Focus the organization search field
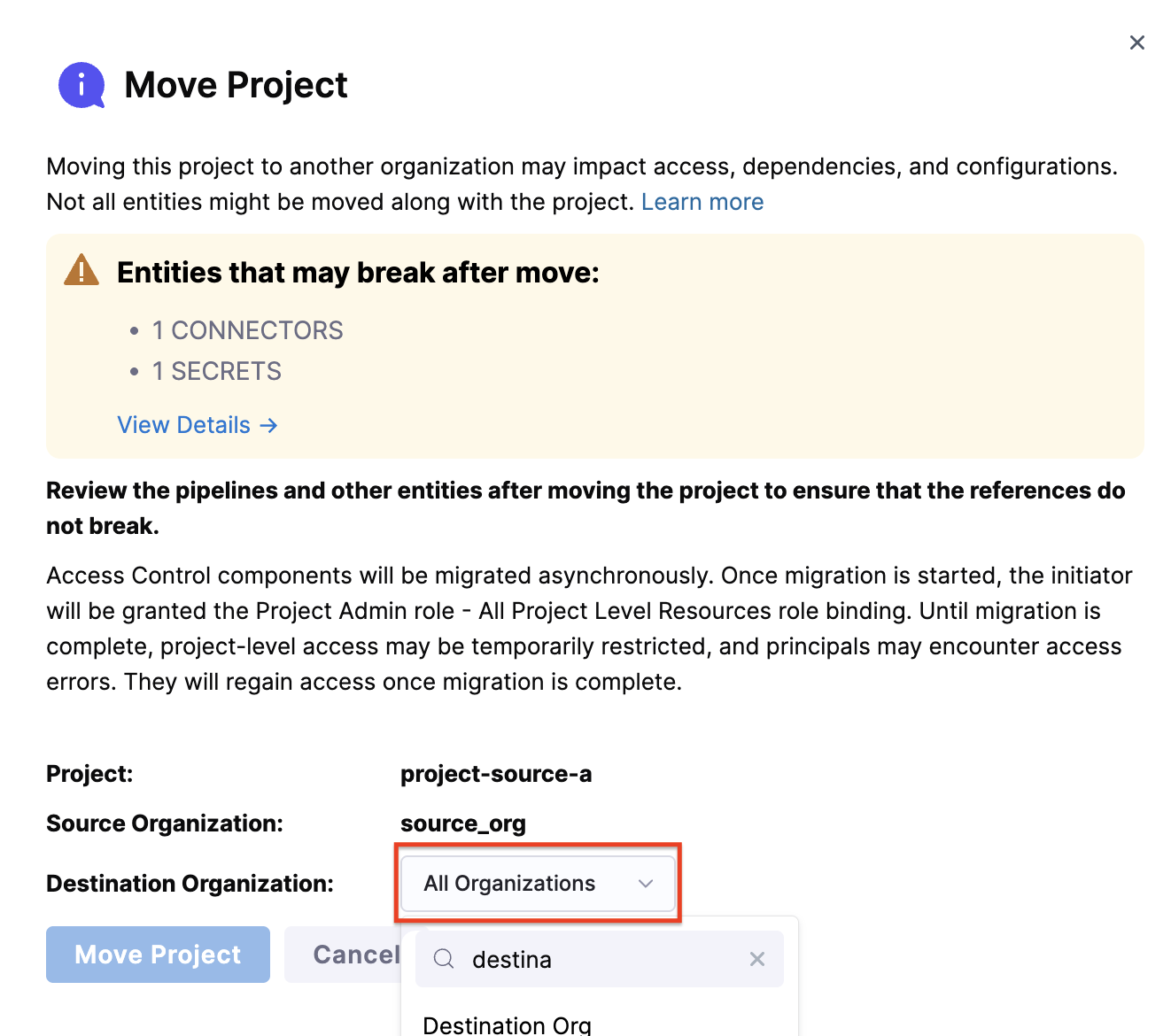 pos(602,959)
